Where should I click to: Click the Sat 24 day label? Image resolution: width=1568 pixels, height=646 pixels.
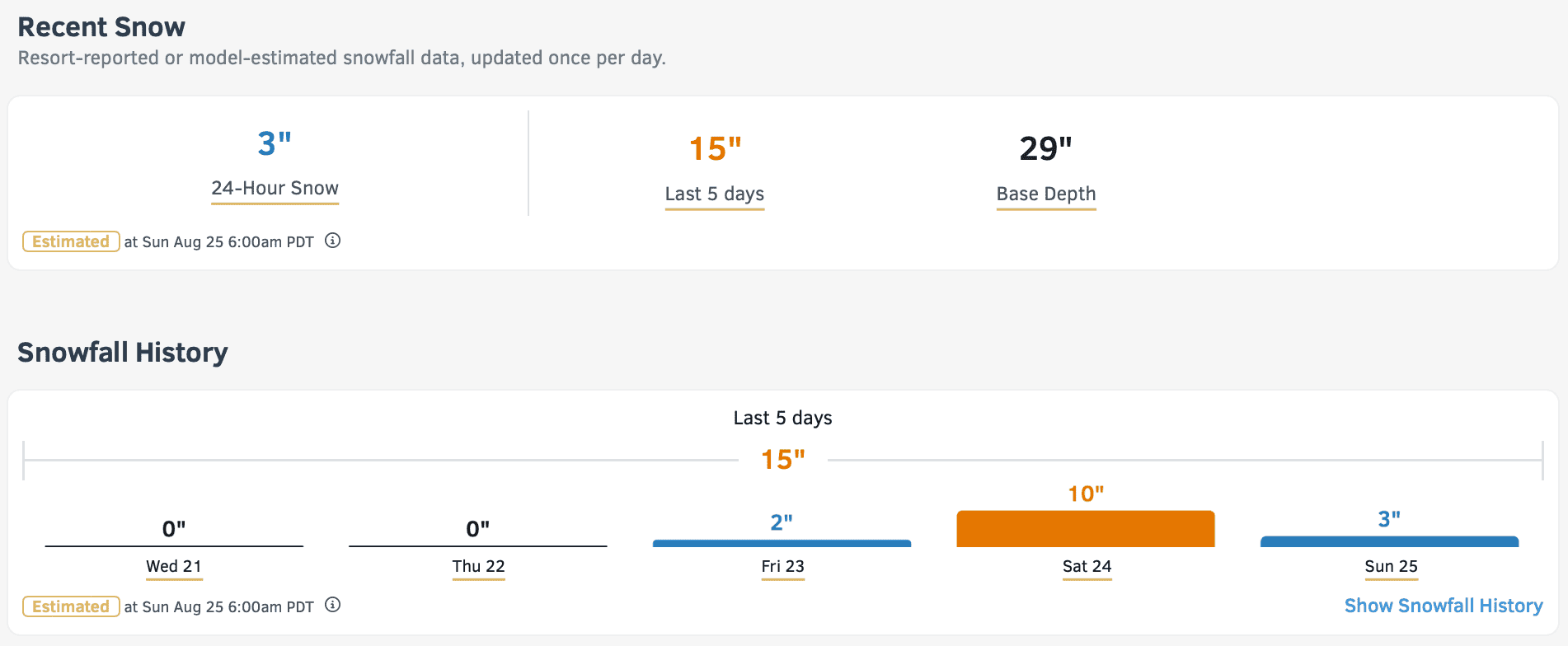(x=1087, y=566)
